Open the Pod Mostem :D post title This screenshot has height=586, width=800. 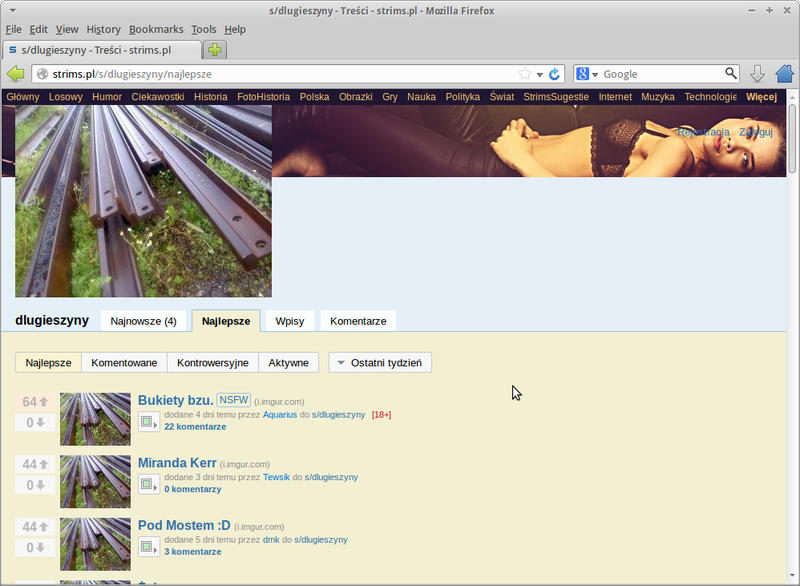184,525
